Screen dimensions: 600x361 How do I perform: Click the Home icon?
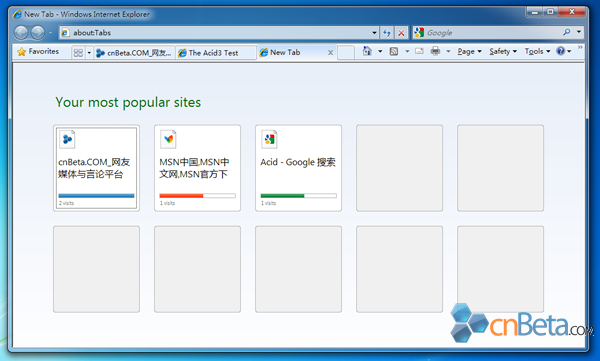tap(367, 51)
